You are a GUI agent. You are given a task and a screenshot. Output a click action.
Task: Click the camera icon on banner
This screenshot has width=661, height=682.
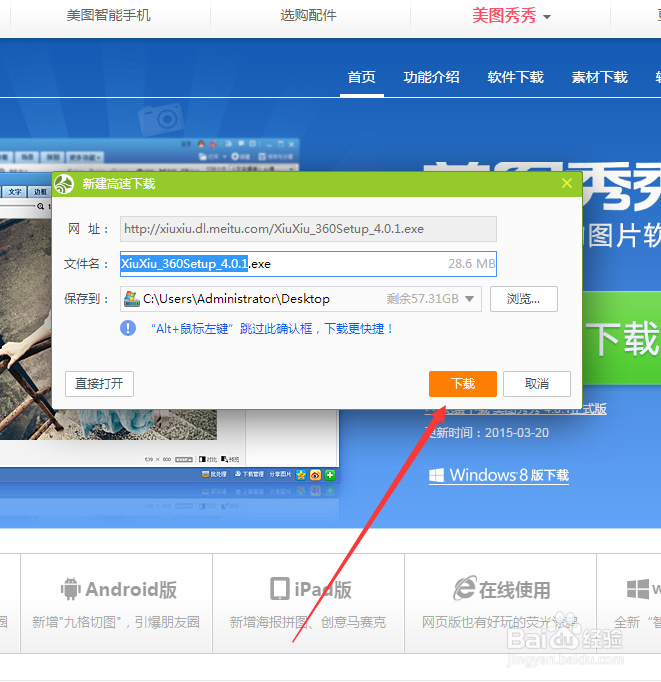tap(160, 119)
